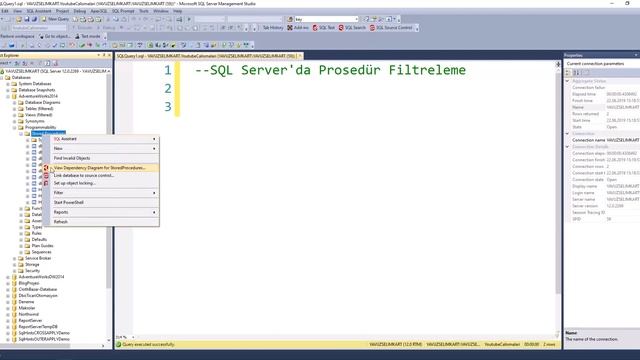
Task: Open SQL Assistant submenu in context menu
Action: [104, 139]
